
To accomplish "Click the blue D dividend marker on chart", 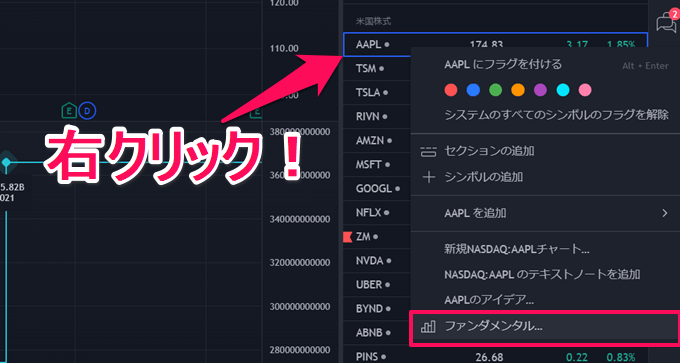I will pos(87,111).
